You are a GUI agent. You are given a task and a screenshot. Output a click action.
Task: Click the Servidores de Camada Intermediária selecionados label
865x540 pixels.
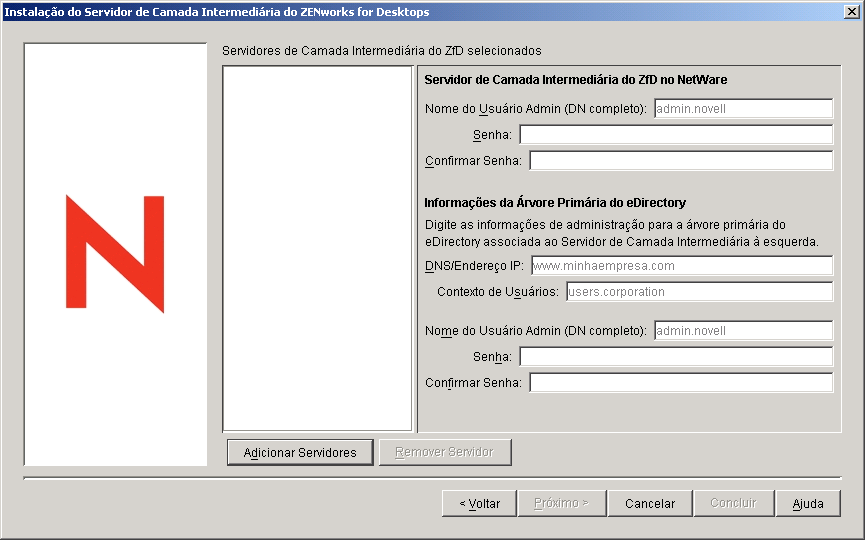pos(382,51)
